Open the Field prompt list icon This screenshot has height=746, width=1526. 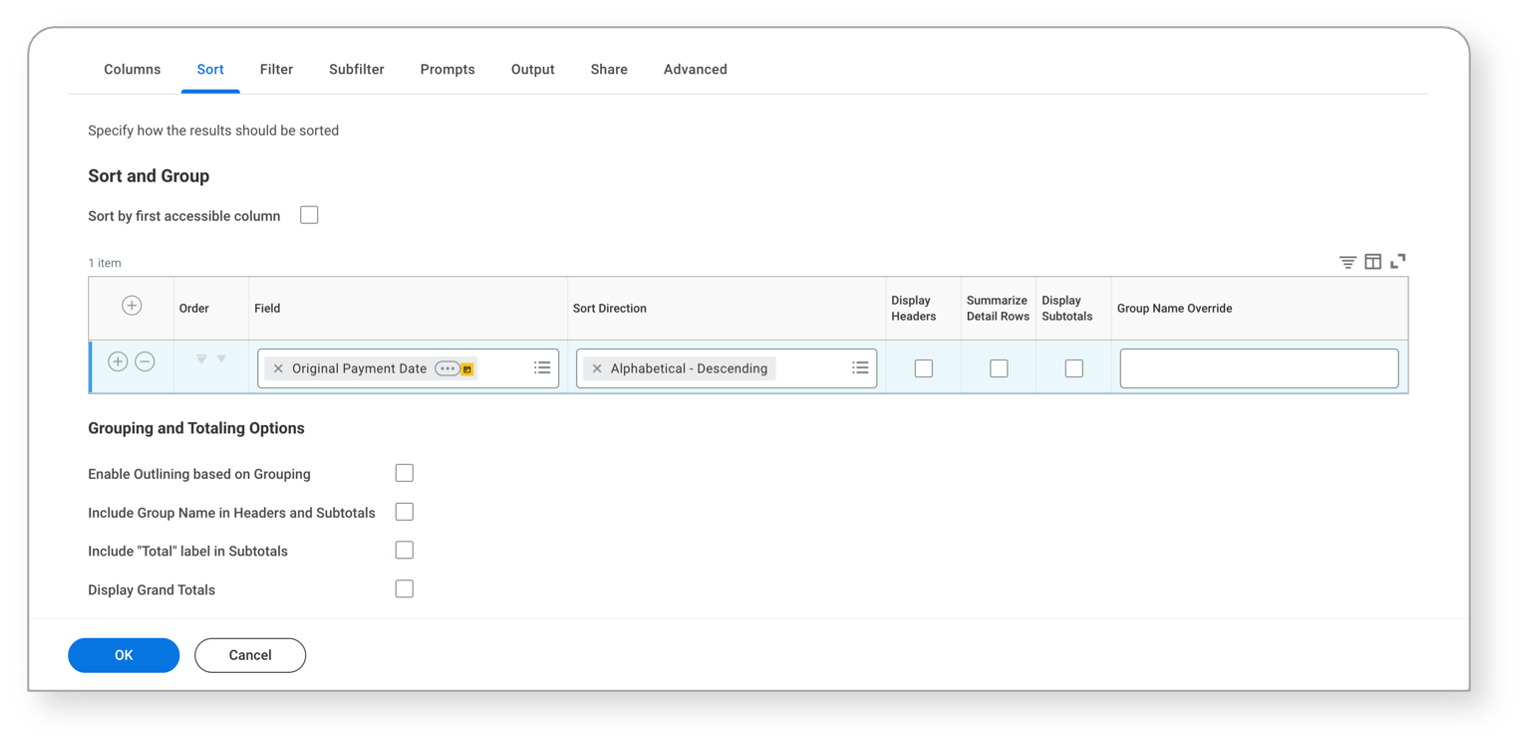click(x=542, y=368)
